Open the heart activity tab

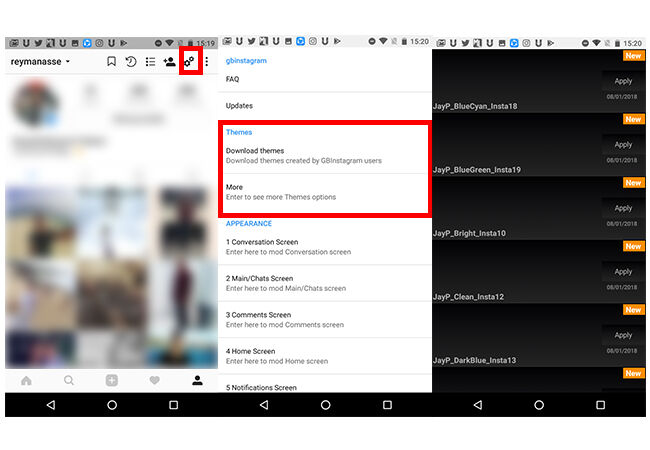(155, 380)
